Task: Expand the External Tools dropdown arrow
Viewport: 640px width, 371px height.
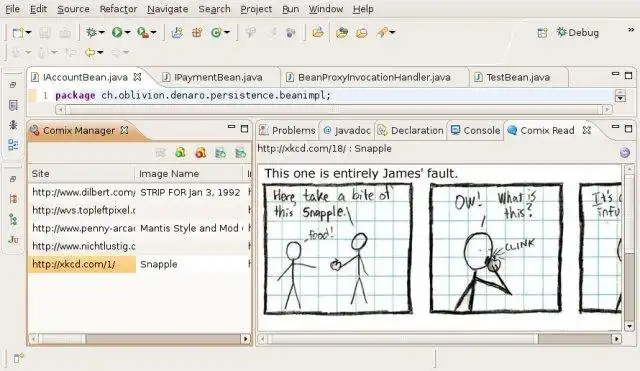Action: click(x=153, y=33)
